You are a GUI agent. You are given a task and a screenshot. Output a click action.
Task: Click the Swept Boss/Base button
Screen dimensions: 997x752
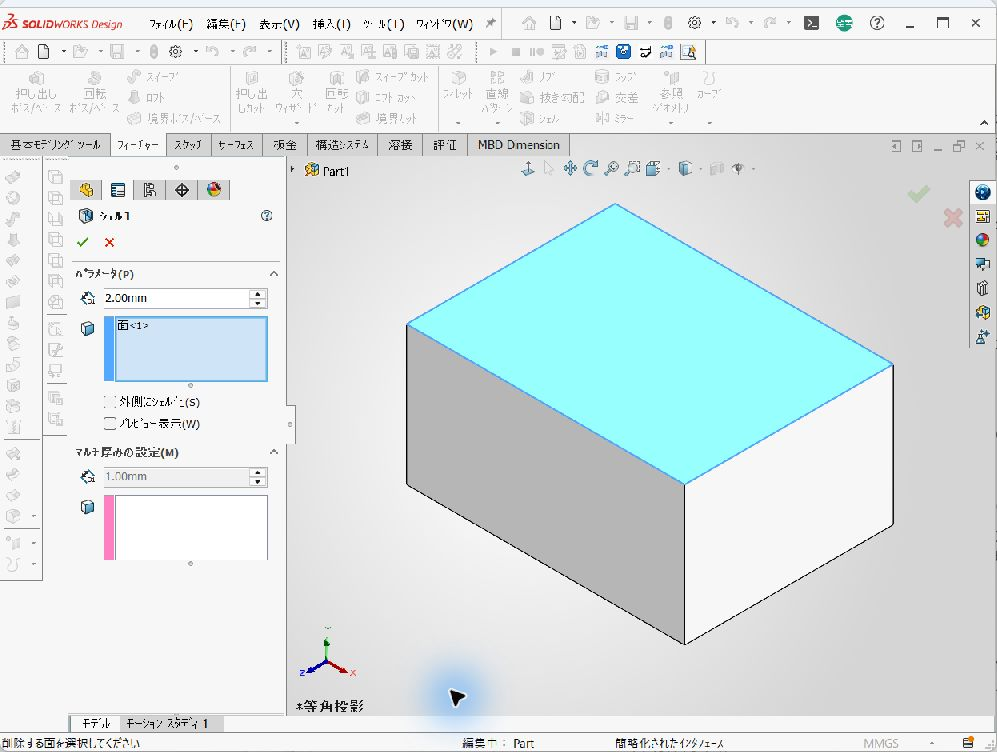(x=153, y=78)
